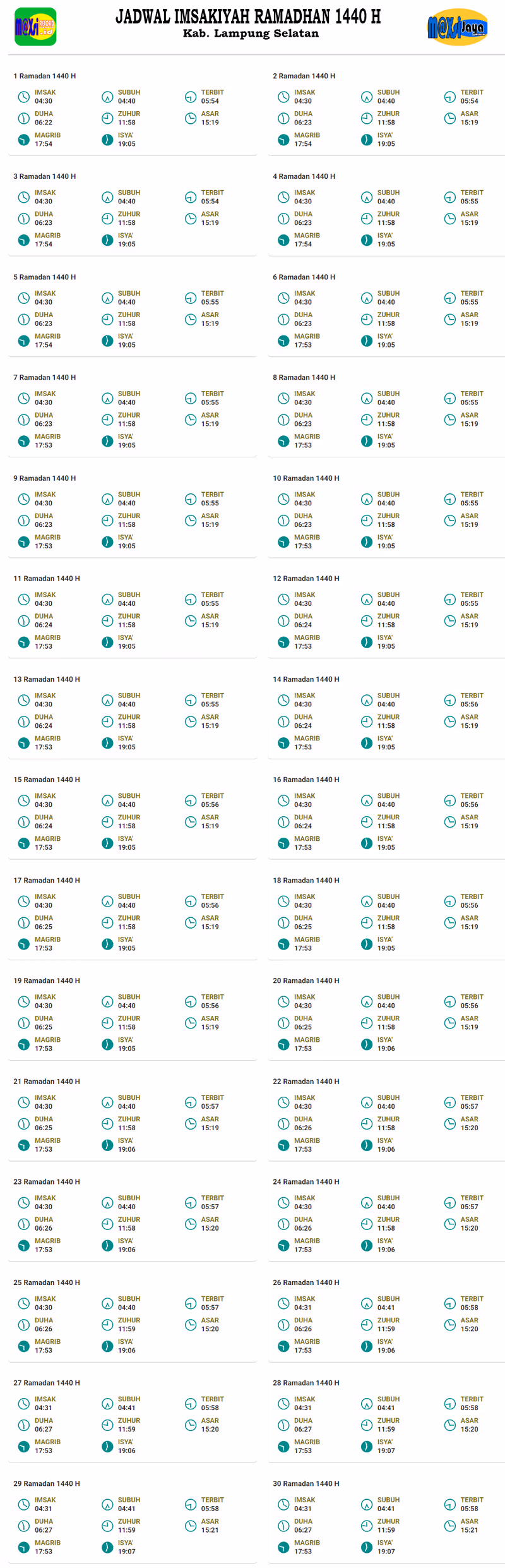Click the Terbit icon for 3 Ramadan

pos(191,197)
